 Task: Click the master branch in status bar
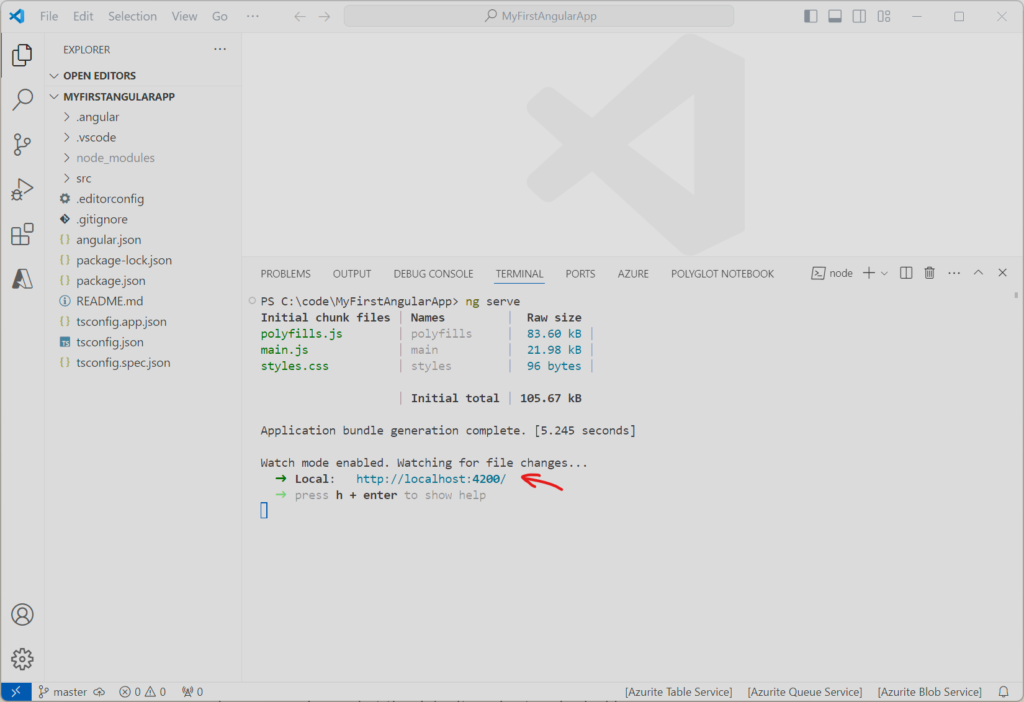click(62, 691)
